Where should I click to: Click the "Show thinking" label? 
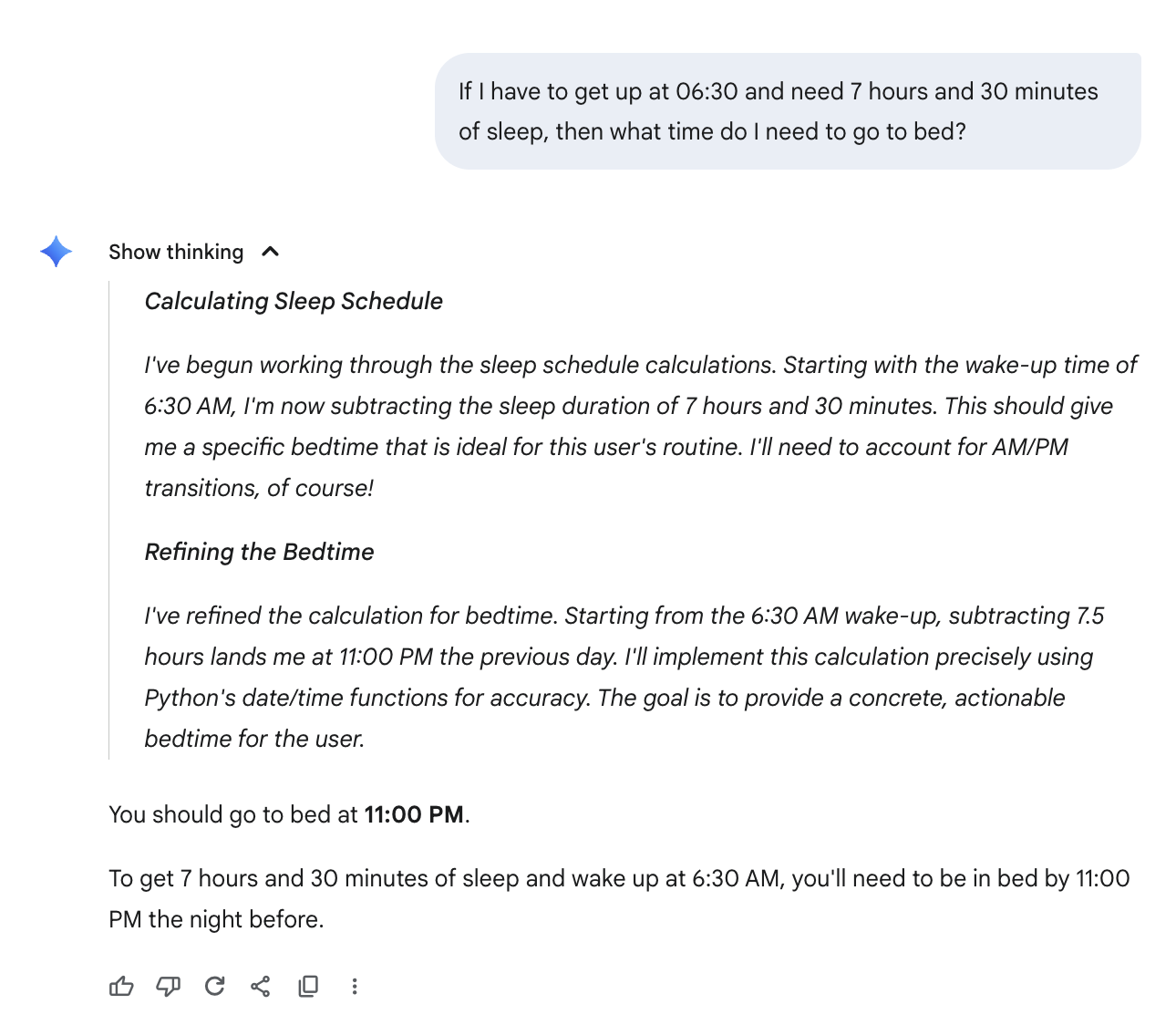coord(176,252)
